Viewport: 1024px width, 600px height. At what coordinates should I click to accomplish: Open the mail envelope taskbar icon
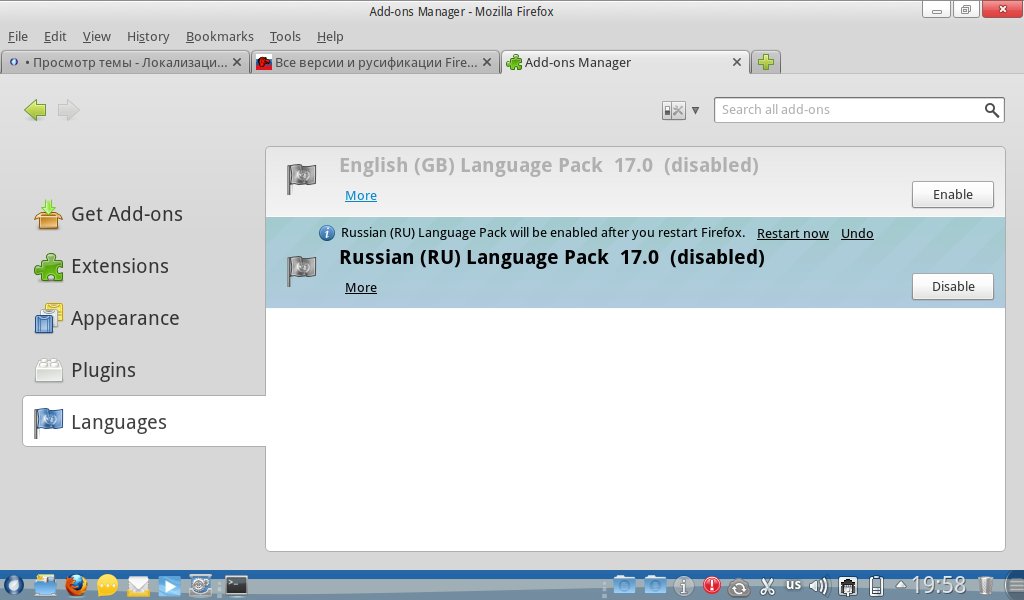tap(138, 586)
